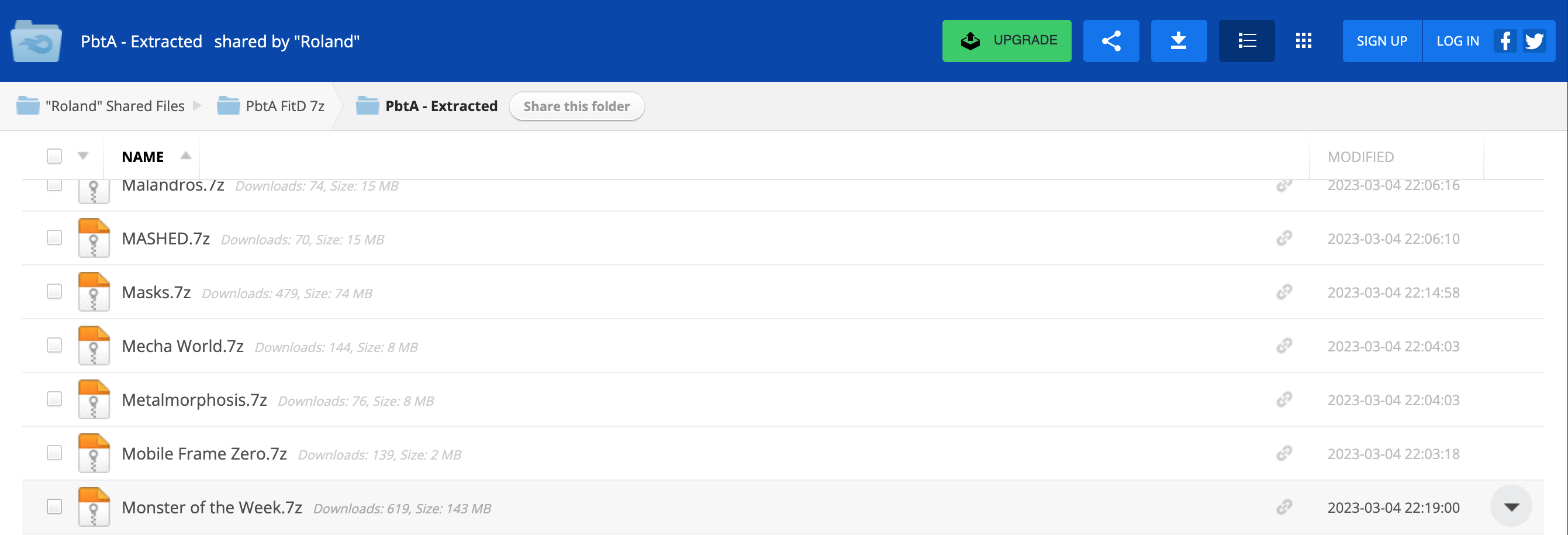Toggle the select-all files checkbox
The image size is (1568, 535).
tap(54, 157)
